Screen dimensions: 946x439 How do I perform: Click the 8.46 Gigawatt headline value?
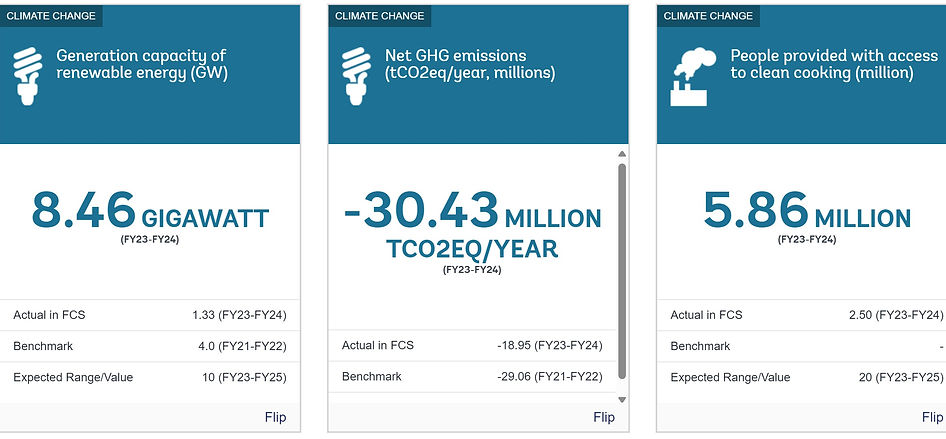(150, 212)
